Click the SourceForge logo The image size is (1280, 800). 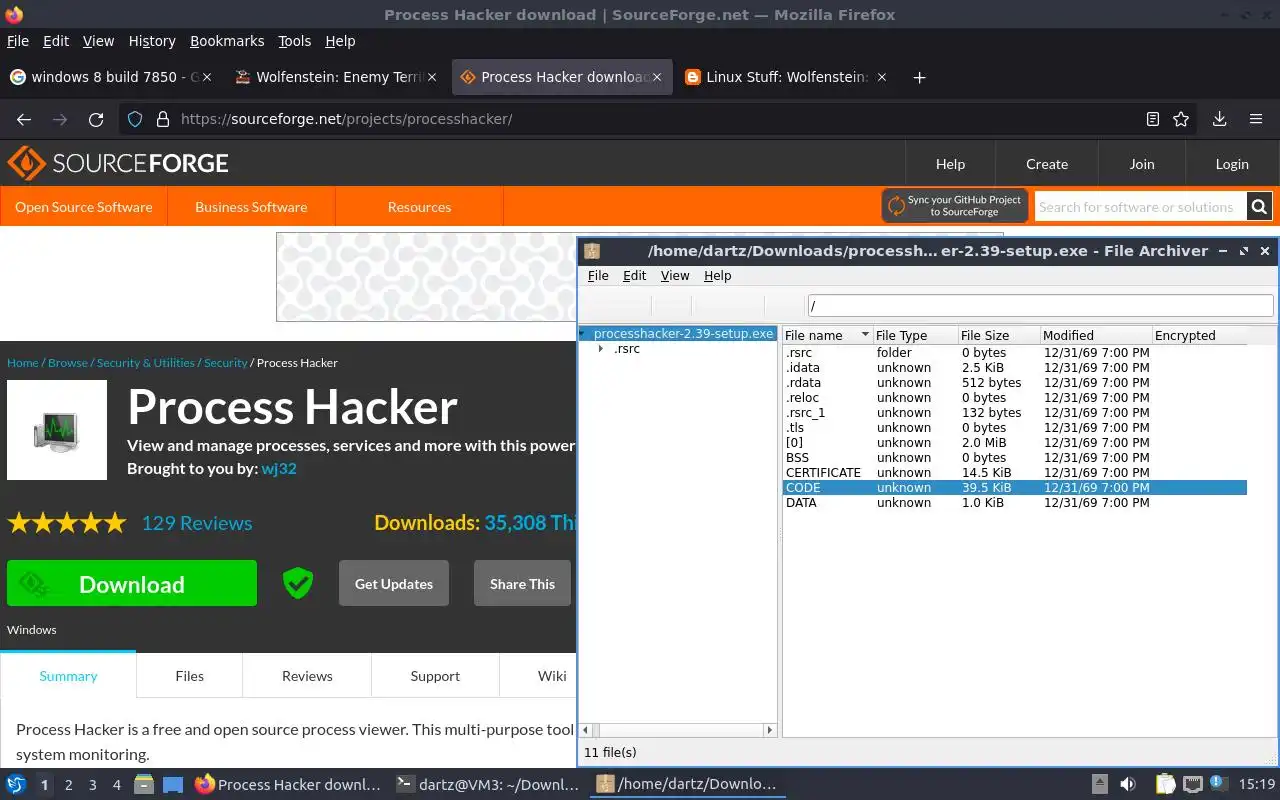click(x=118, y=163)
